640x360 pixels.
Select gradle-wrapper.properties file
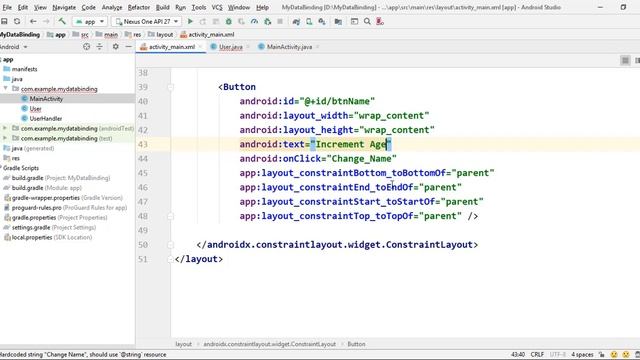(x=67, y=198)
